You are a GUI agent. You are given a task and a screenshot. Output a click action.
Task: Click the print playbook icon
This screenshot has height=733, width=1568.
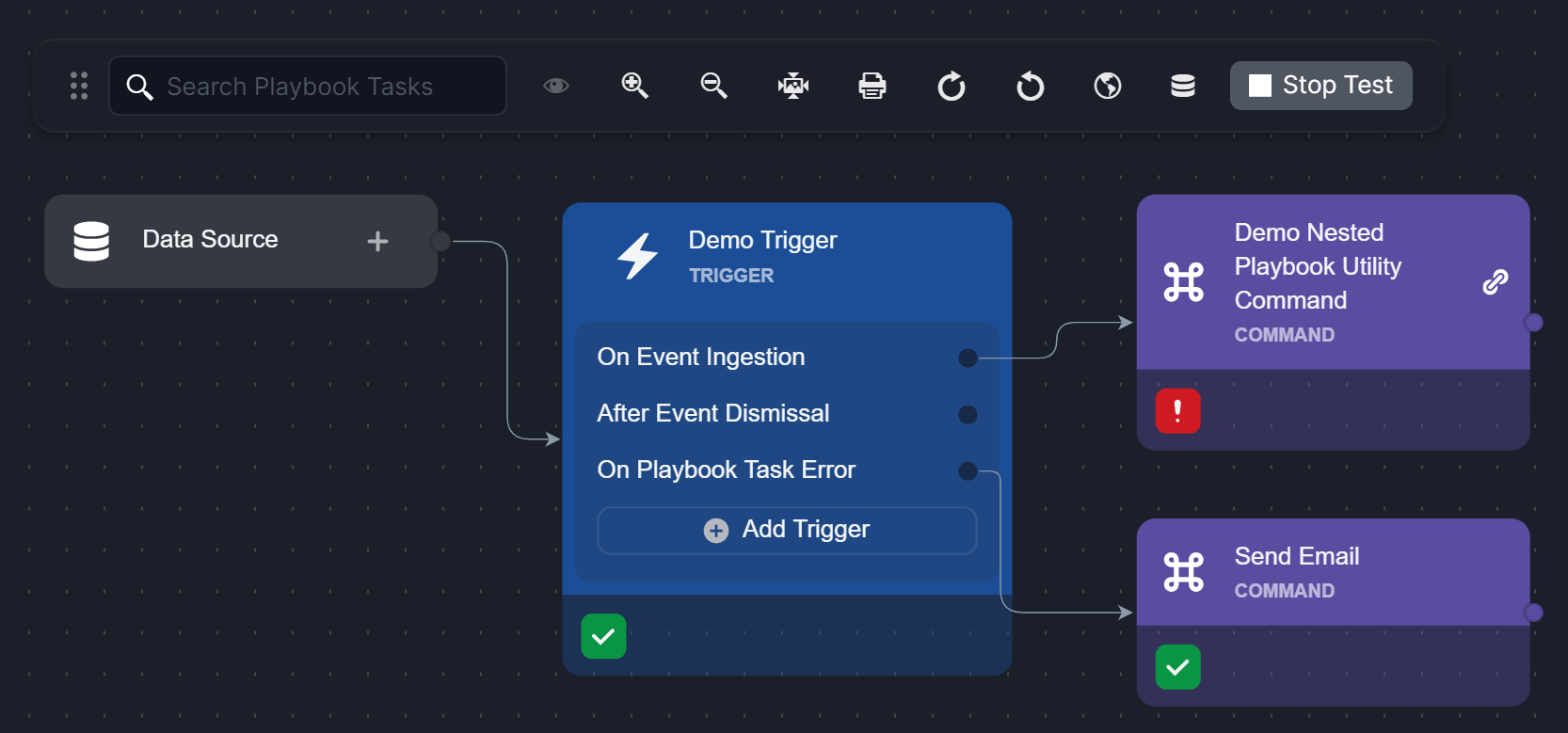coord(872,86)
